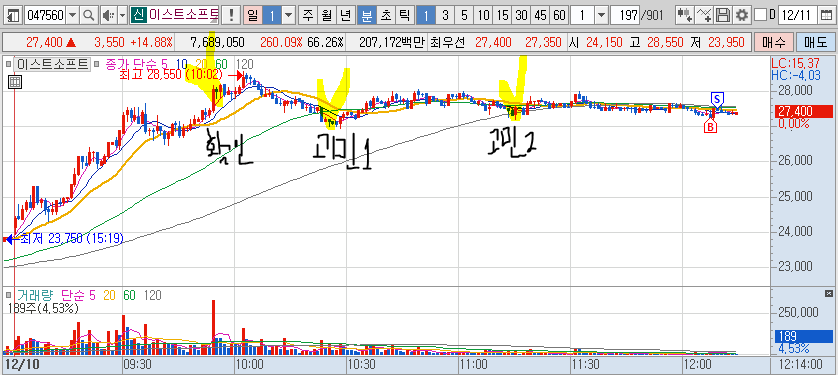Select the 틱 (tick) chart period
This screenshot has width=838, height=375.
tap(404, 15)
